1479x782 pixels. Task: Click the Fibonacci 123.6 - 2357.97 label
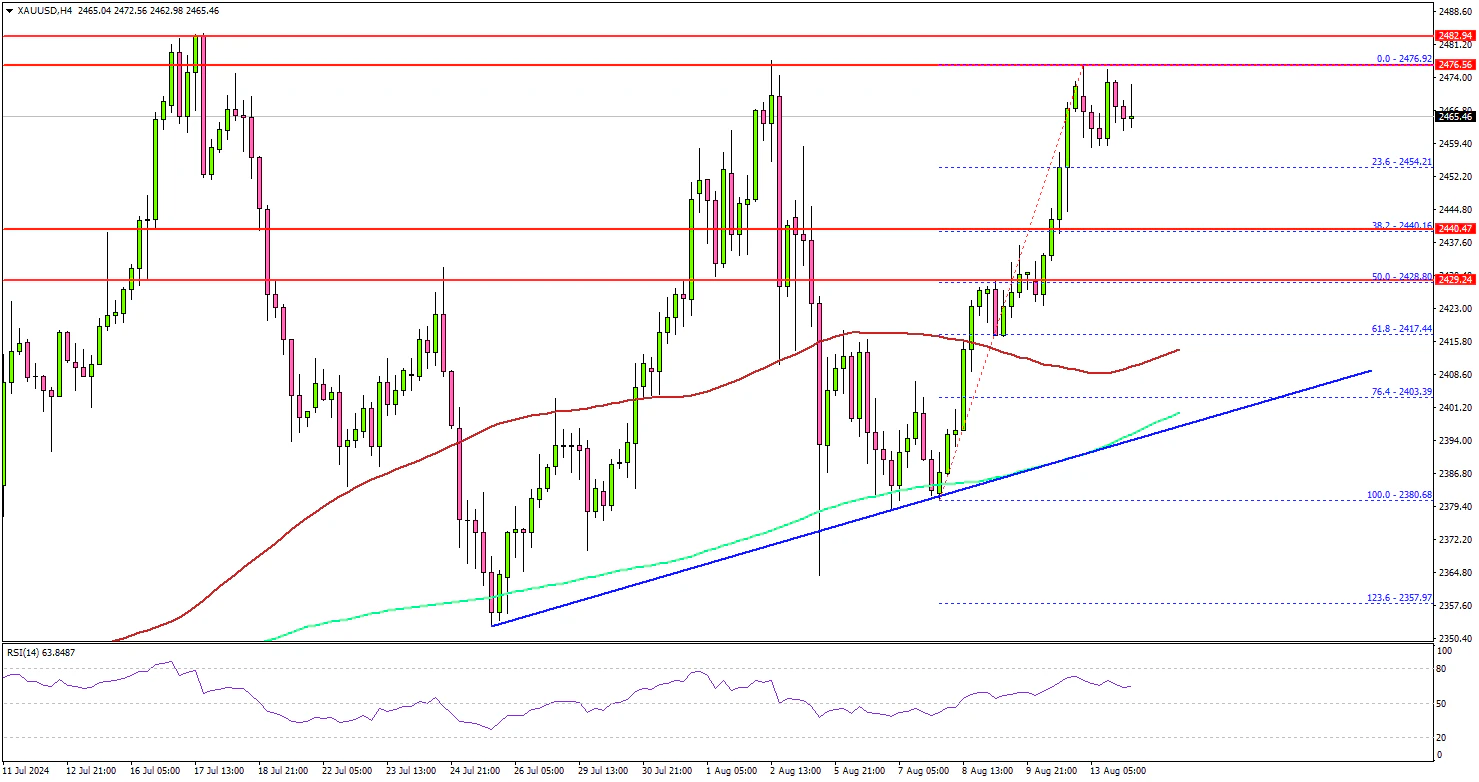click(1398, 598)
